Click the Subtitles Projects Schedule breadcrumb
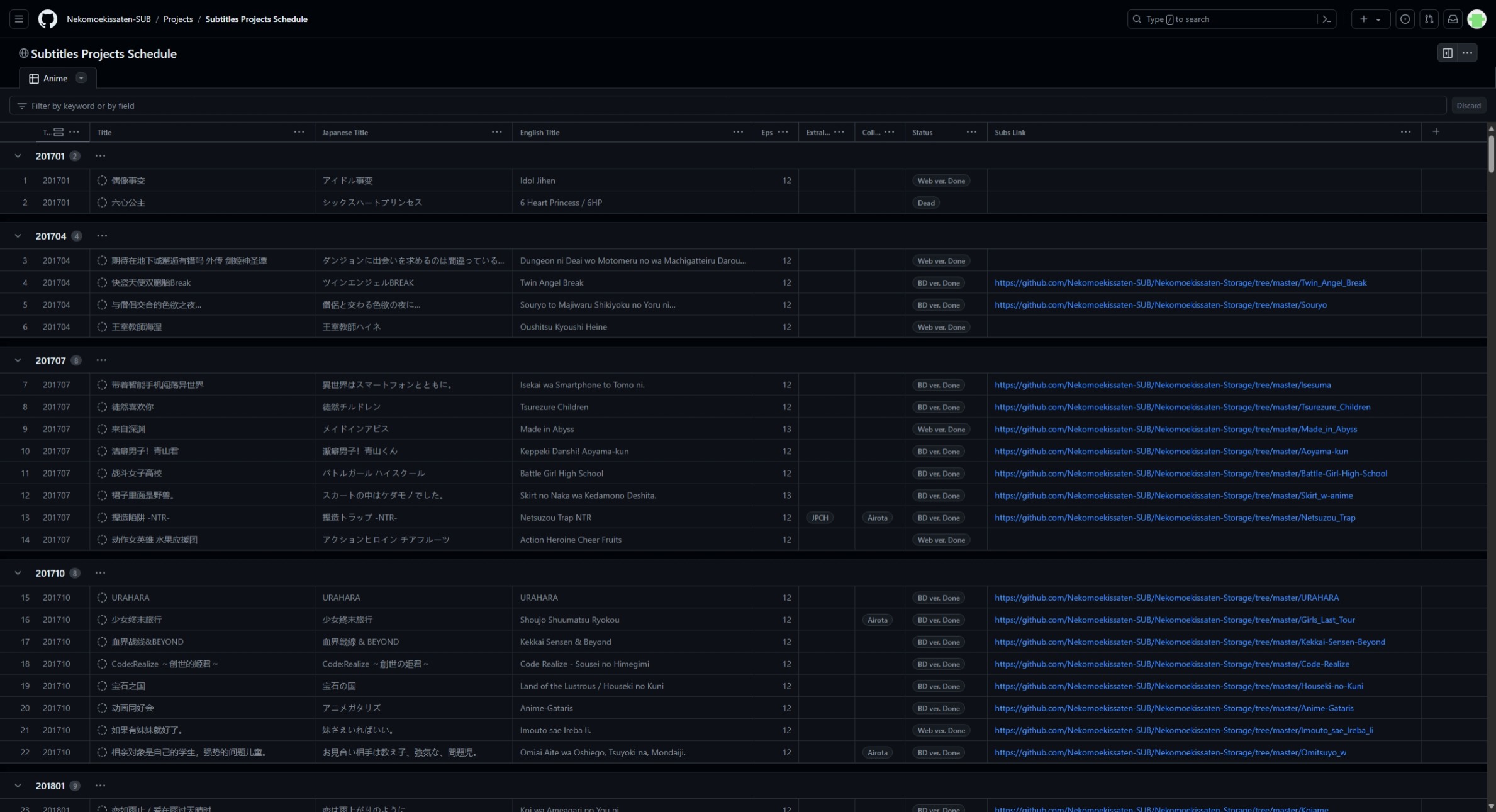1496x812 pixels. (x=256, y=19)
